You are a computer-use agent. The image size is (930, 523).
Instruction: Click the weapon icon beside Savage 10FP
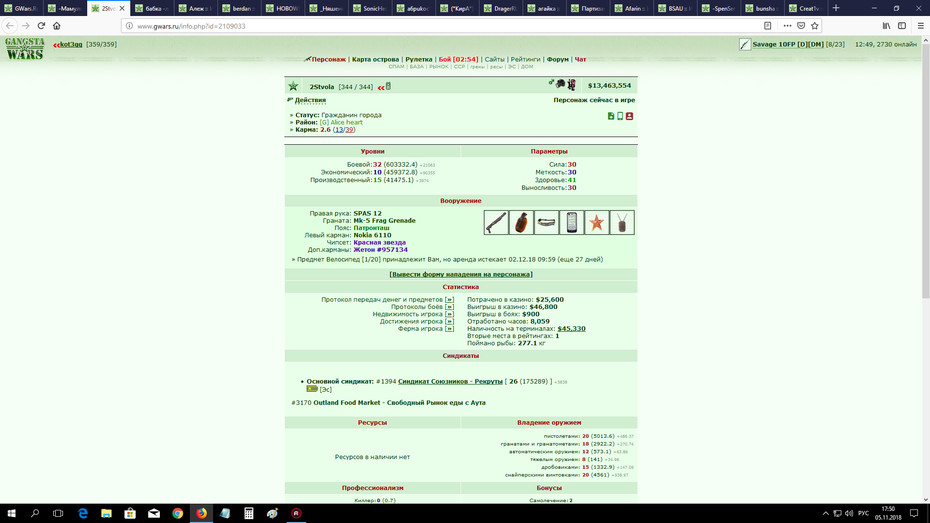(x=745, y=44)
